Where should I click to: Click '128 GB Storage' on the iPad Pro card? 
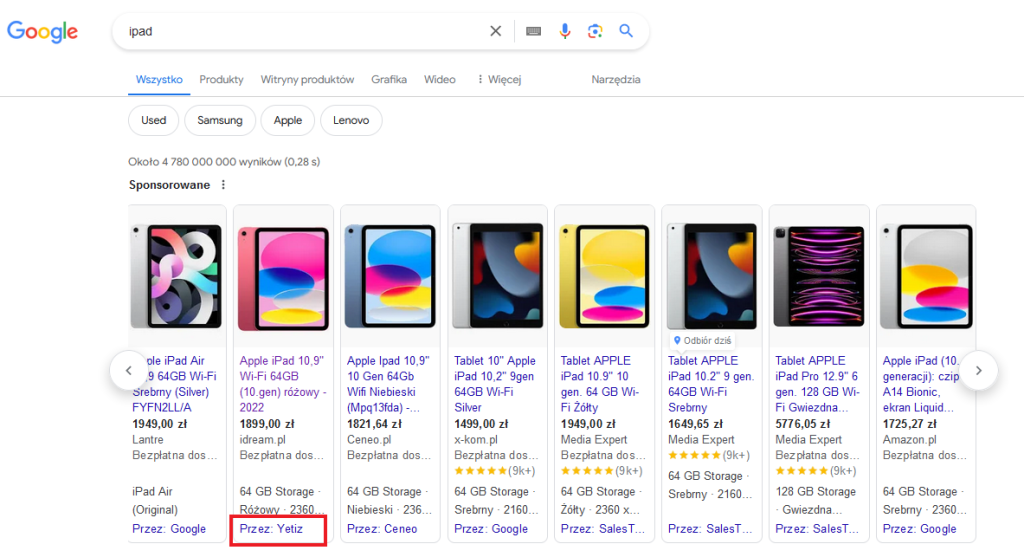point(816,491)
